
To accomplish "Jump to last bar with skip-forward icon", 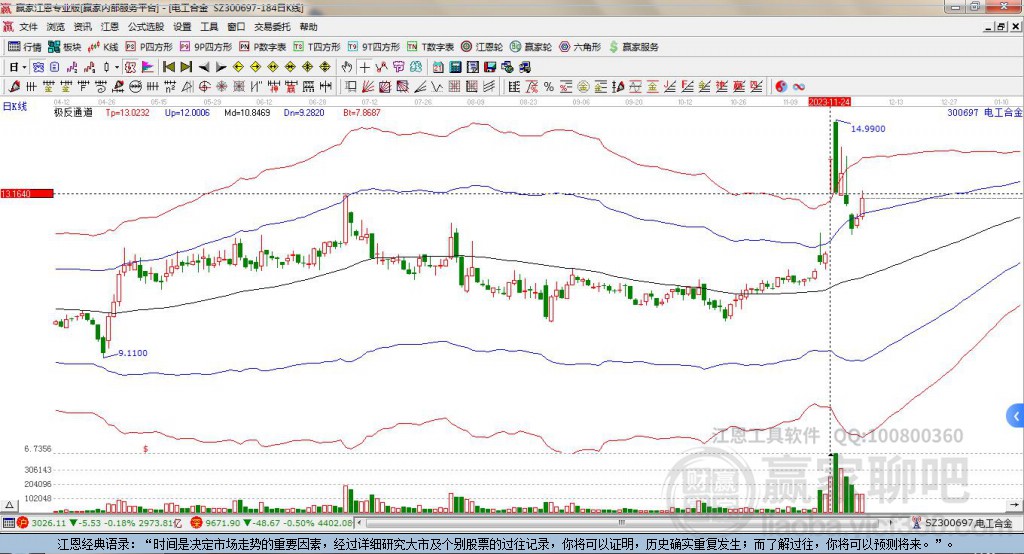I will coord(186,67).
